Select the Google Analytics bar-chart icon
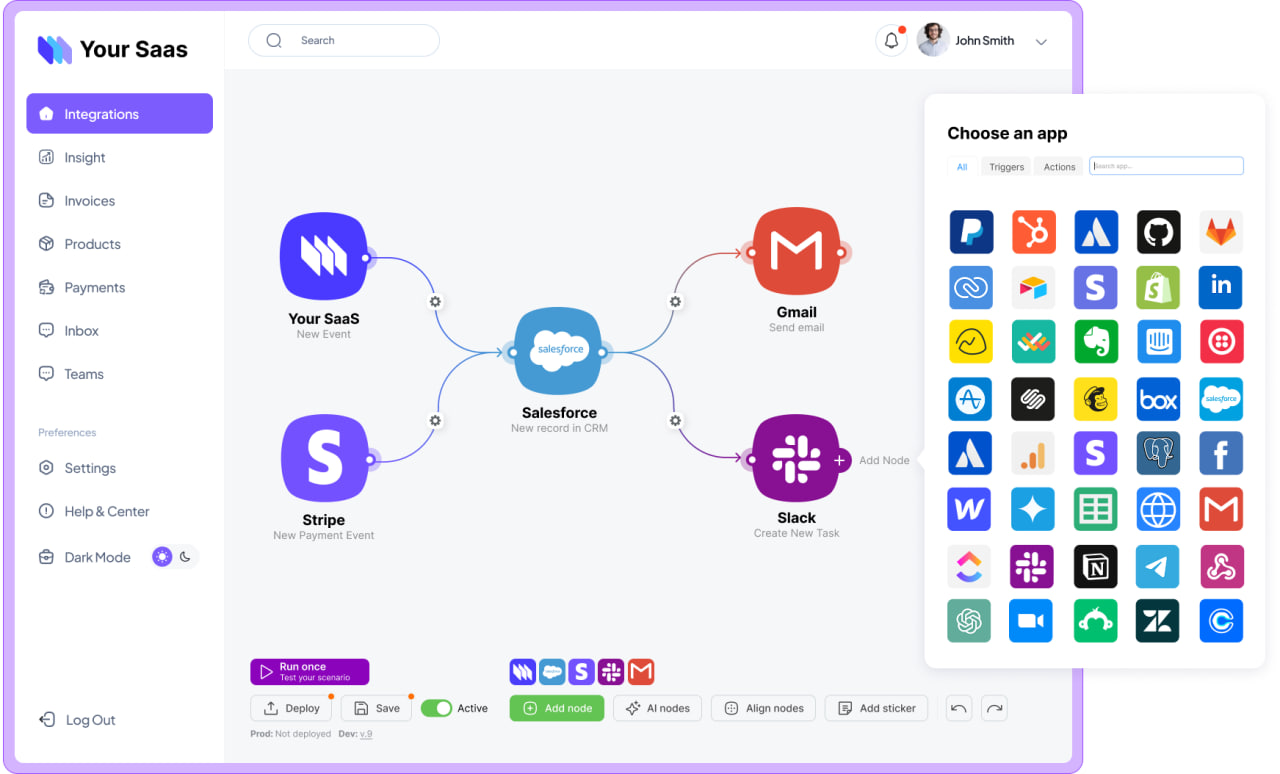Image resolution: width=1280 pixels, height=774 pixels. [1033, 453]
